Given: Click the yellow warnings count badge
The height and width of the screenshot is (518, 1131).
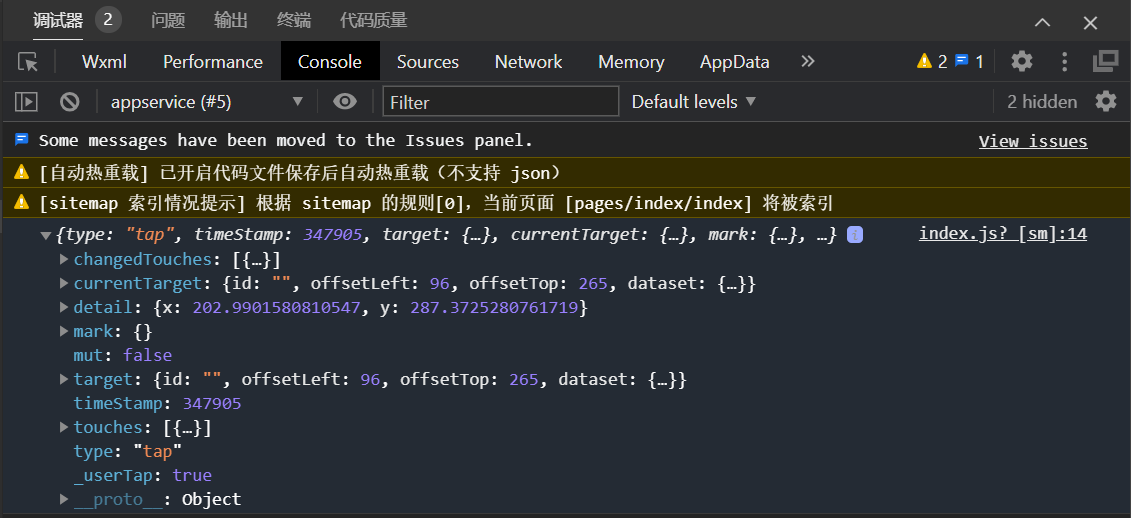Looking at the screenshot, I should [932, 62].
